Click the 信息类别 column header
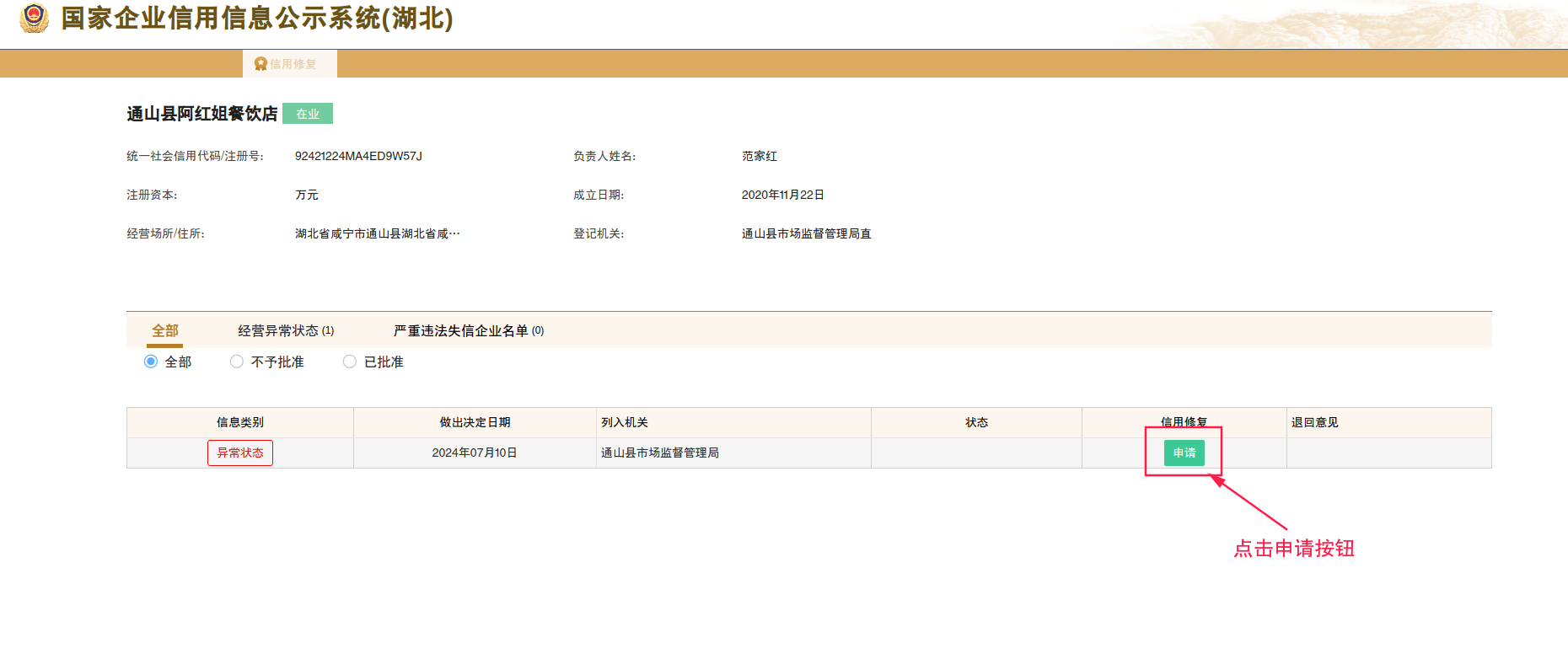This screenshot has height=659, width=1568. pyautogui.click(x=240, y=422)
